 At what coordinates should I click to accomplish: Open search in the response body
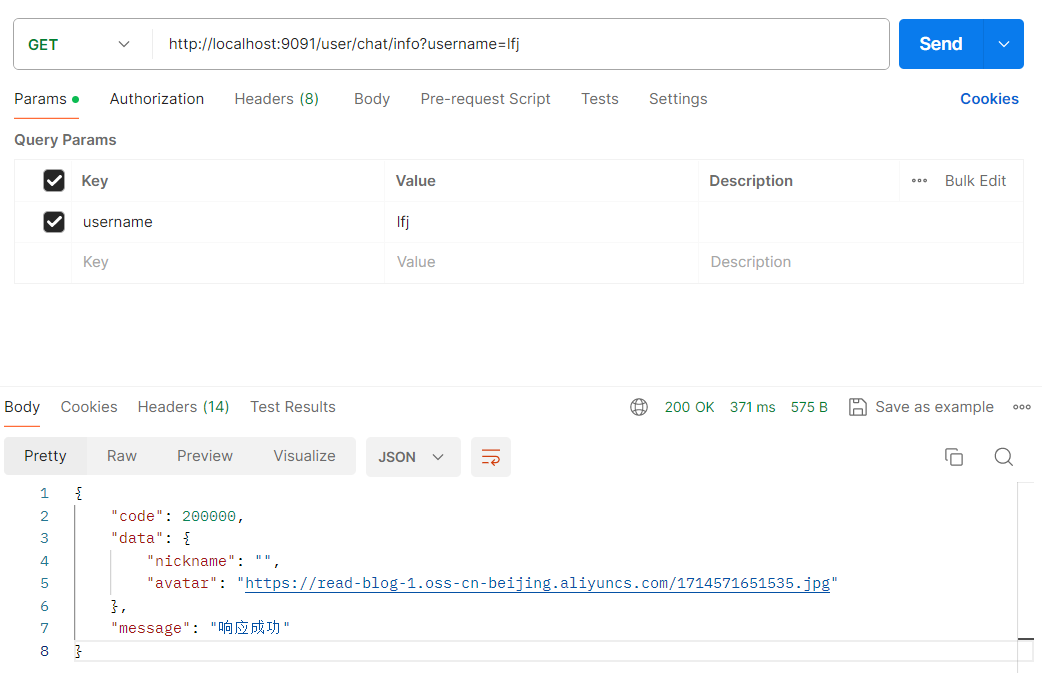coord(1003,457)
